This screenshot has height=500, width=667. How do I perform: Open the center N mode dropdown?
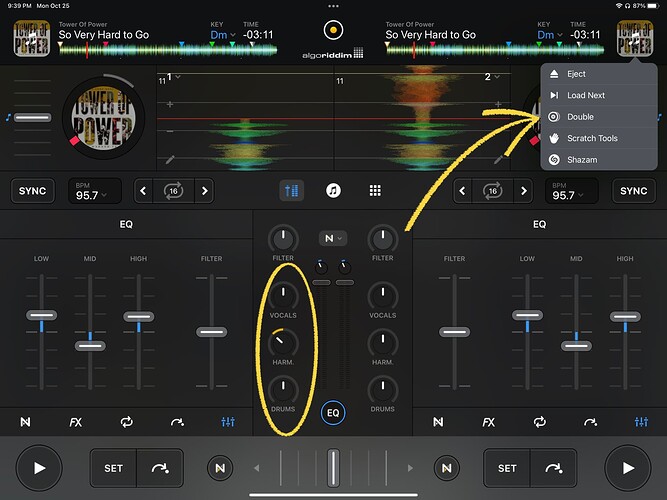tap(333, 238)
